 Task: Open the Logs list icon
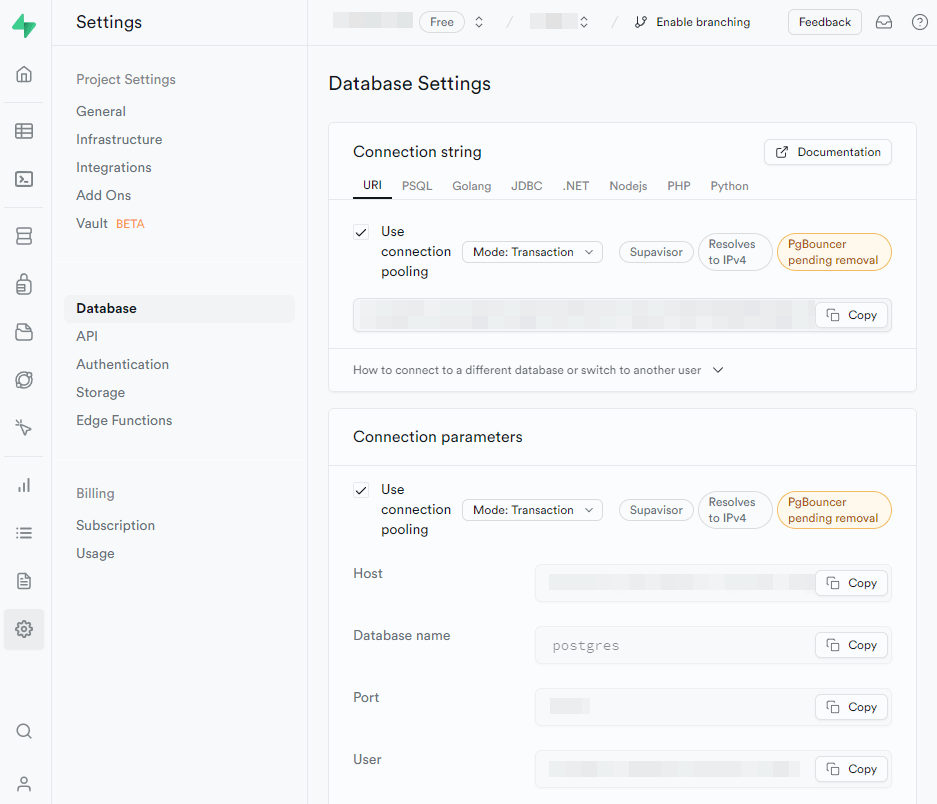24,533
